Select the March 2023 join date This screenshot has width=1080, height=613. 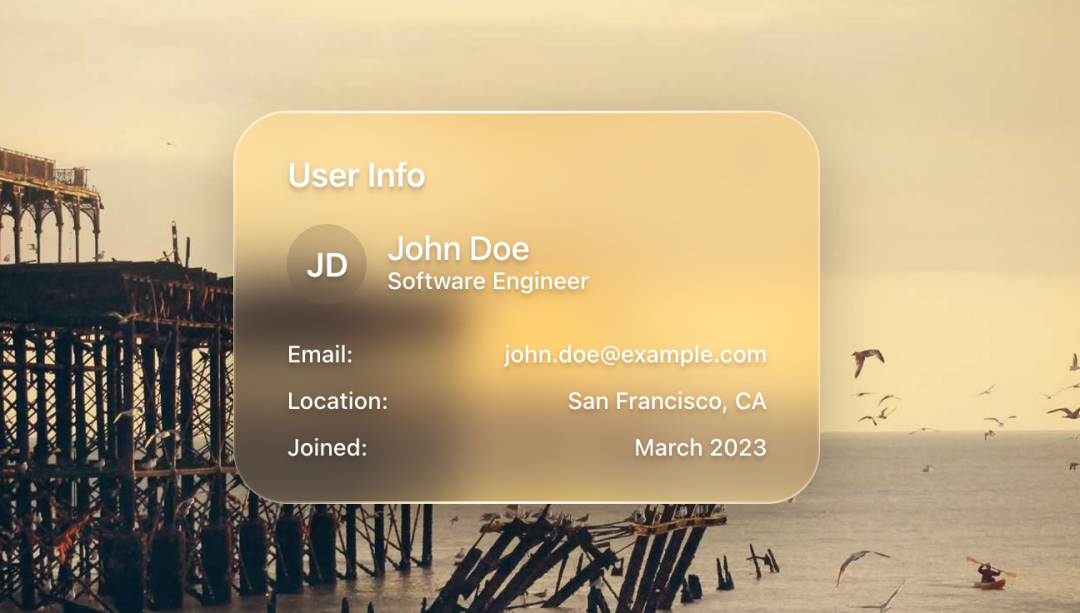click(x=700, y=448)
